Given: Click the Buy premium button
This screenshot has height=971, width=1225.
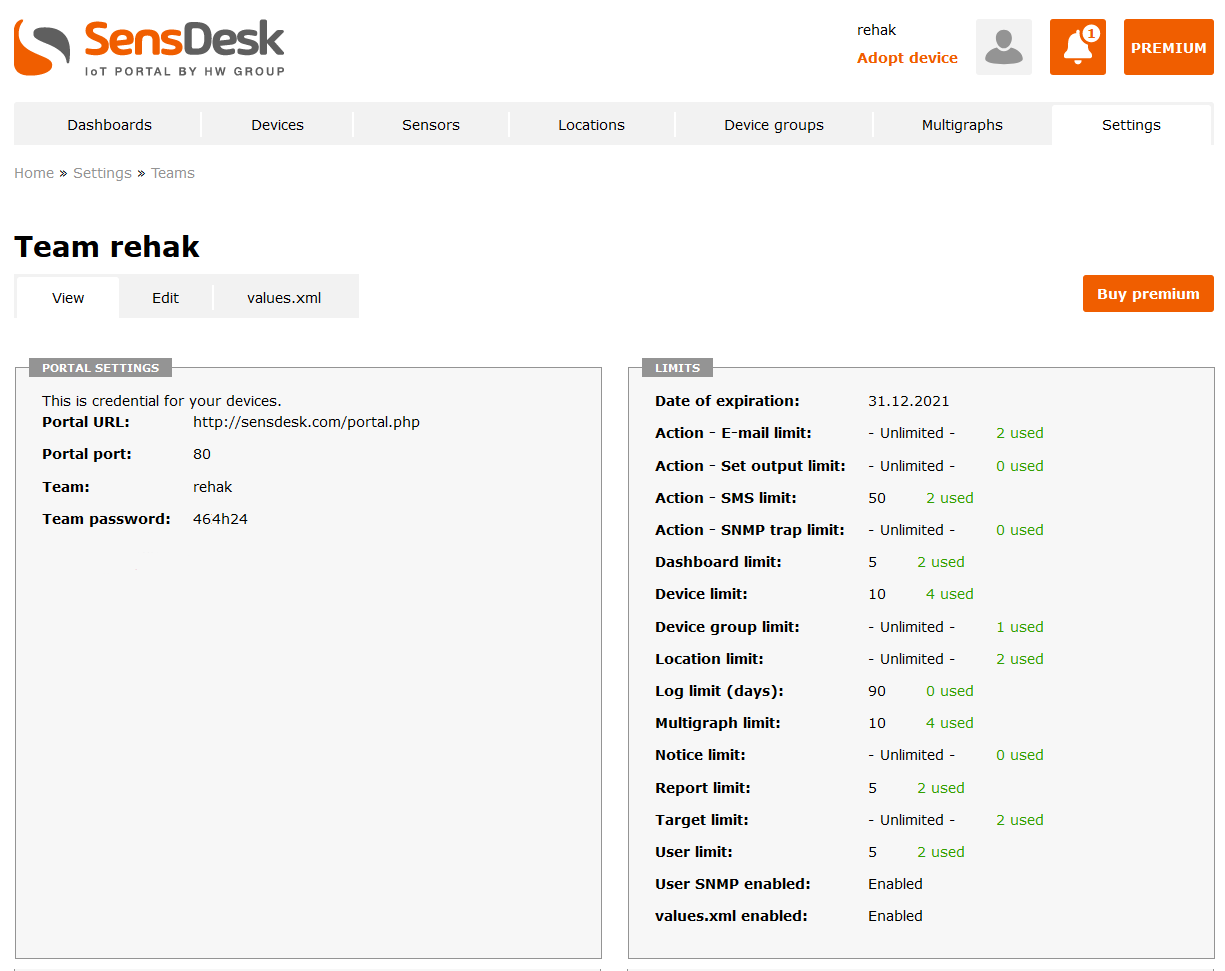Looking at the screenshot, I should point(1148,294).
